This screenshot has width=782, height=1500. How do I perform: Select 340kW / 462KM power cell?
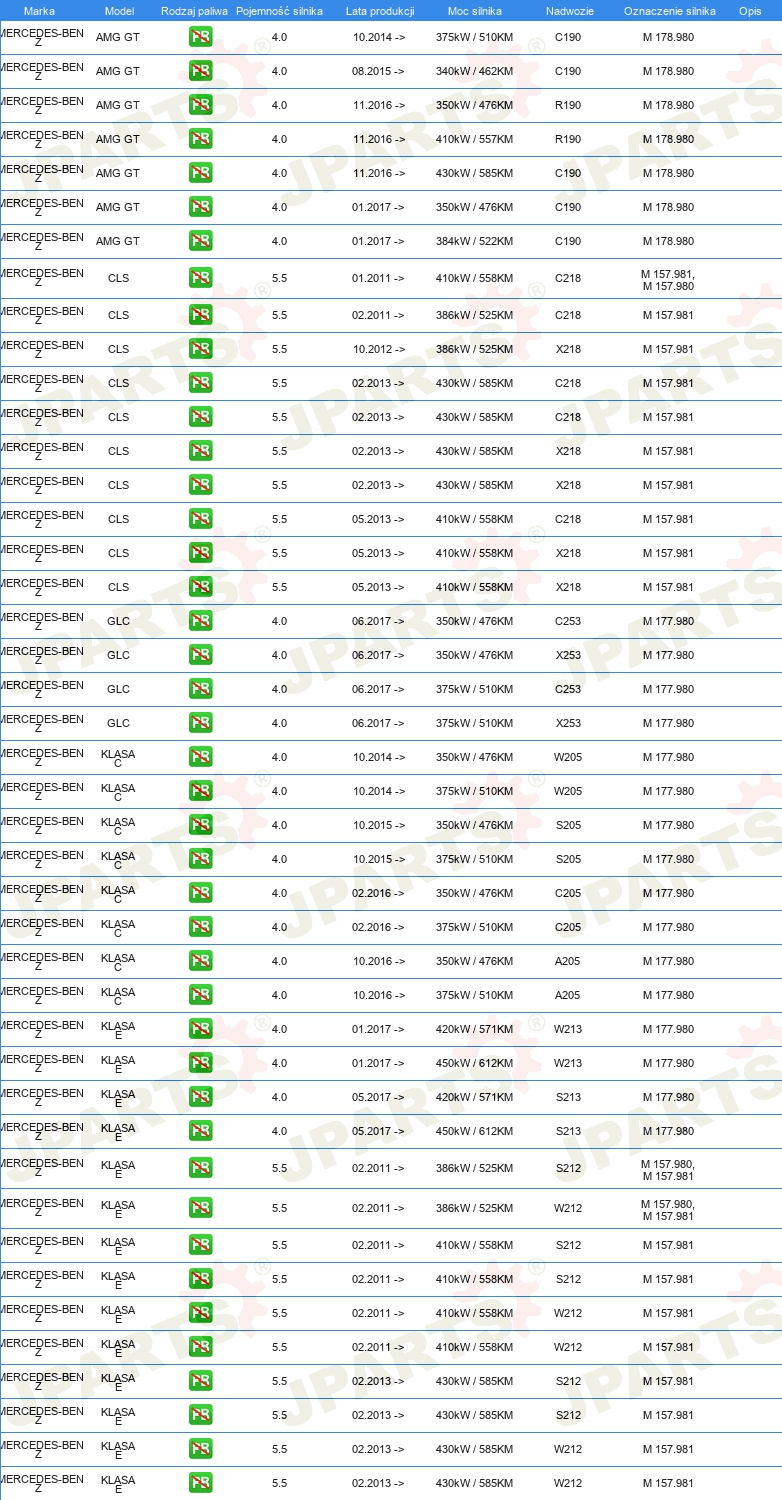475,71
